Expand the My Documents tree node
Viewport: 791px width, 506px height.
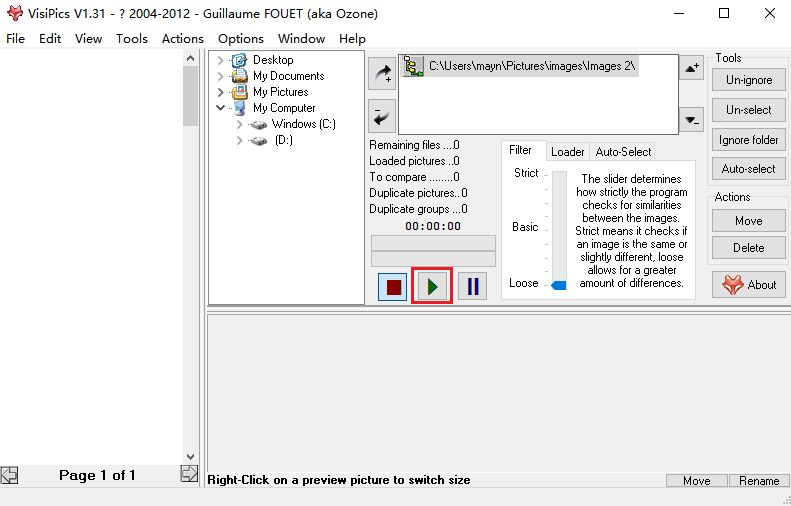tap(220, 76)
